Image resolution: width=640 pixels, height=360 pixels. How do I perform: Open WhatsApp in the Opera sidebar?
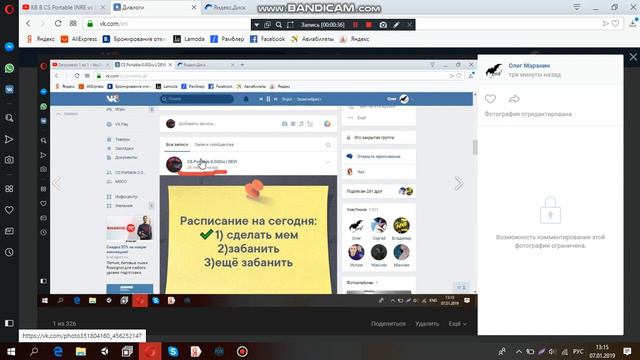click(x=9, y=68)
